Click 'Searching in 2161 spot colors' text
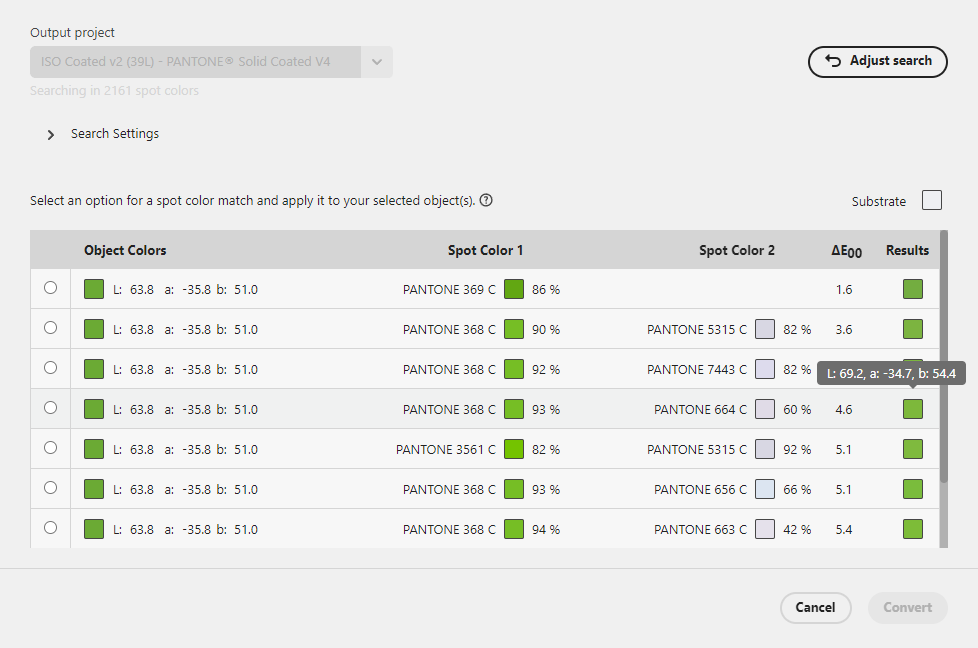The image size is (978, 648). coord(114,90)
